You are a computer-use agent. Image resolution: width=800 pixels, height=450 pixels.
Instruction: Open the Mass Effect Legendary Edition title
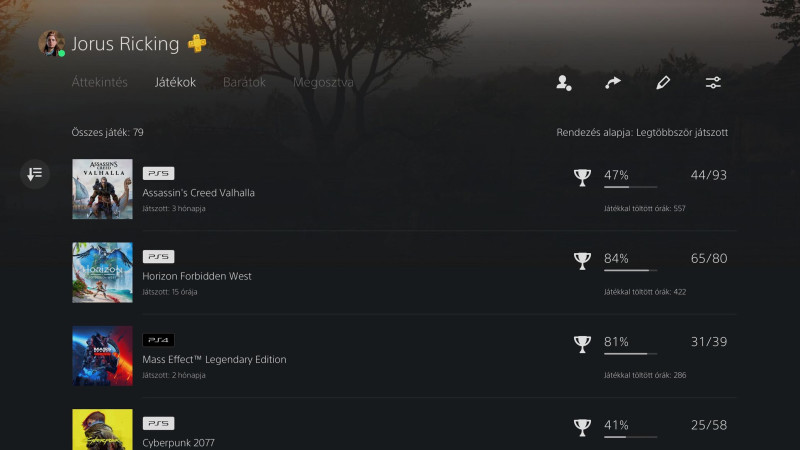[x=214, y=359]
